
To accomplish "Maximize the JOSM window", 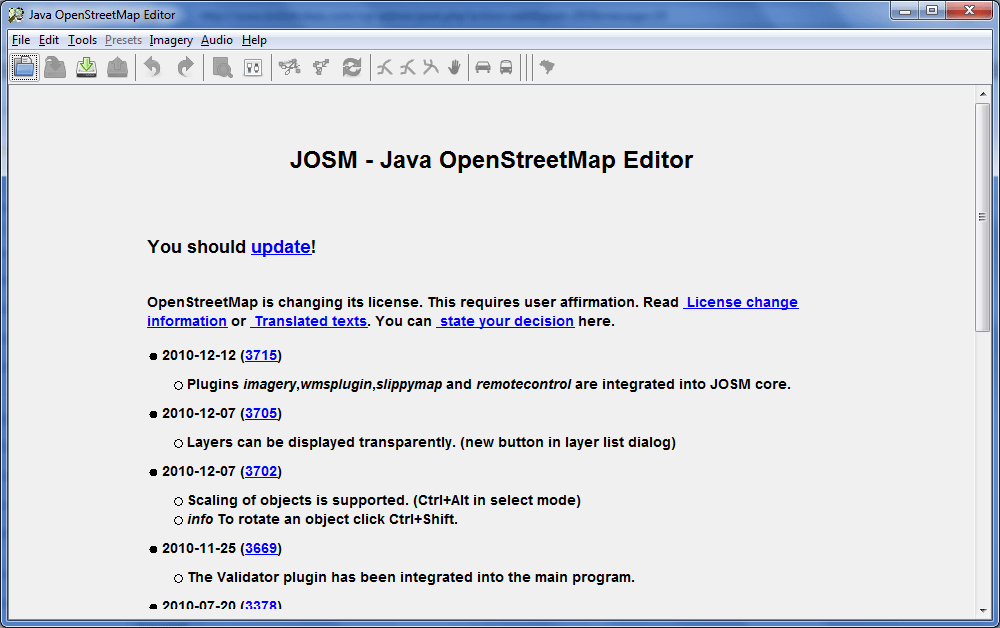I will click(932, 10).
